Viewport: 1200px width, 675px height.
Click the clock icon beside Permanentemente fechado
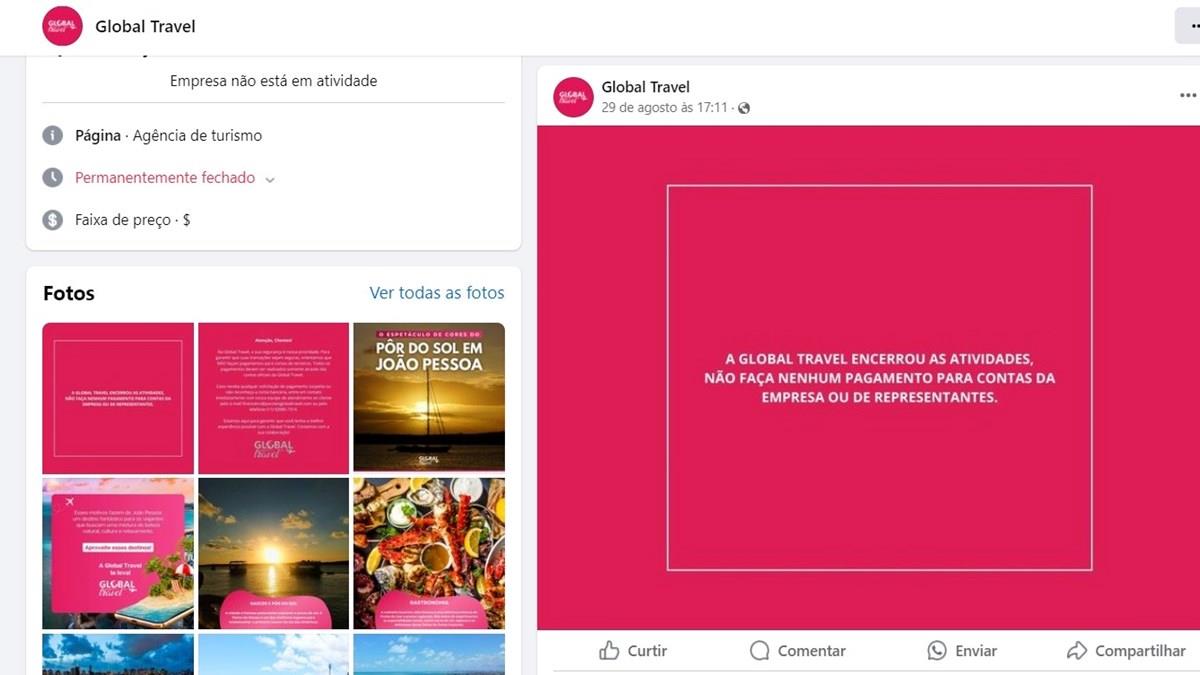53,177
